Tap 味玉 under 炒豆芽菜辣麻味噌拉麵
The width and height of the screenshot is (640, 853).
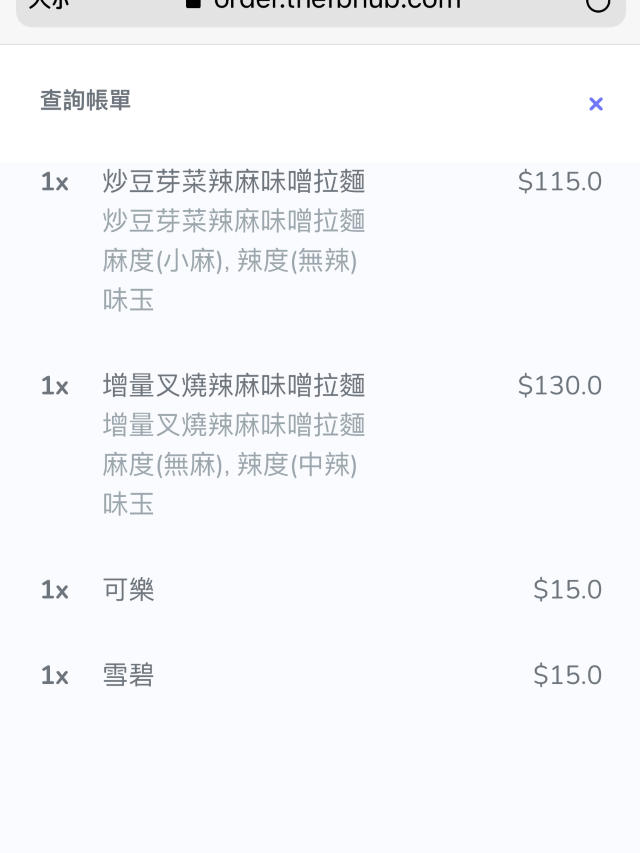129,300
